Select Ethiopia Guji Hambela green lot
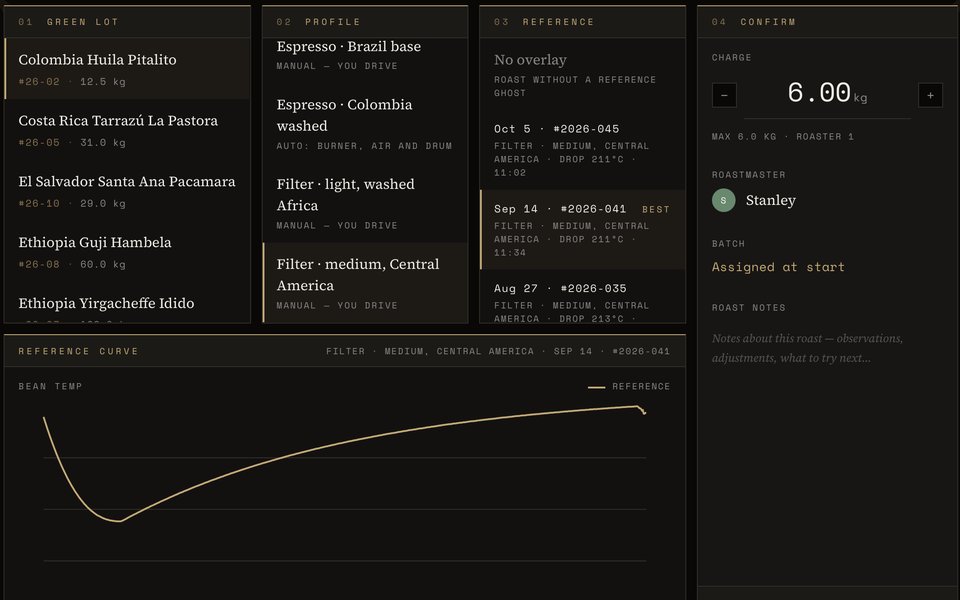Viewport: 960px width, 600px height. (x=127, y=252)
